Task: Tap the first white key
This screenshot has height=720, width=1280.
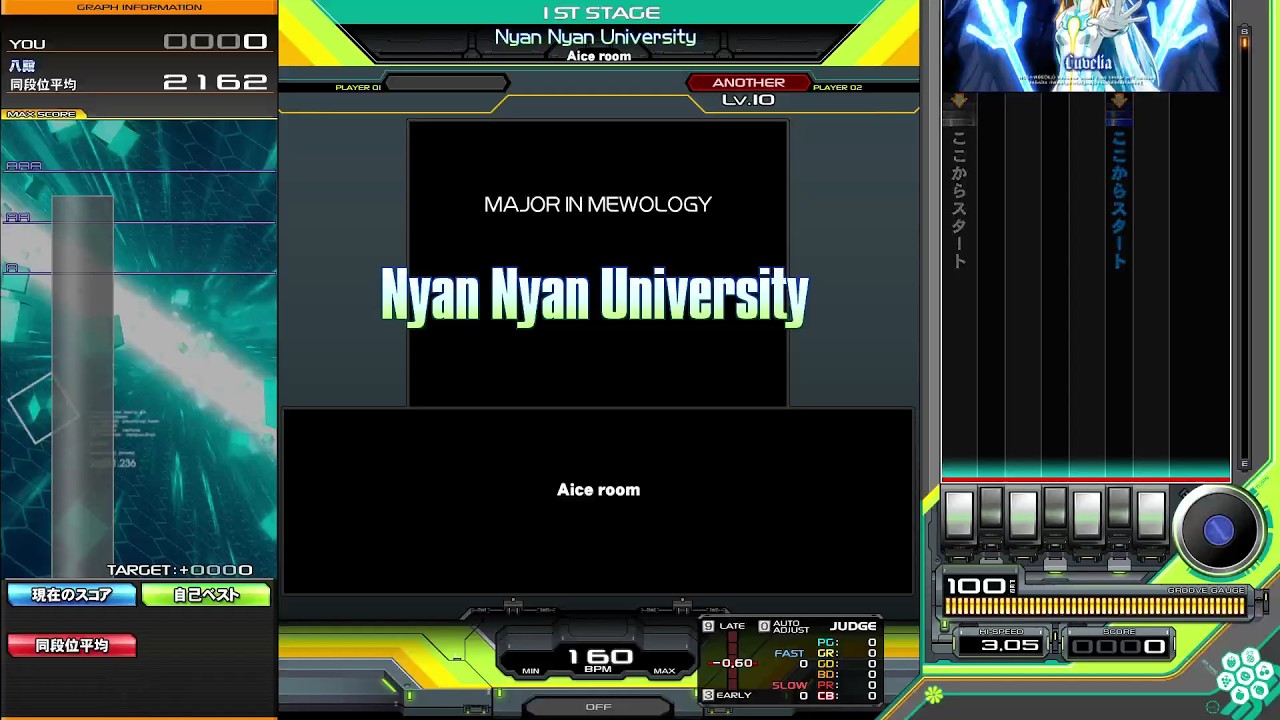Action: [x=959, y=513]
